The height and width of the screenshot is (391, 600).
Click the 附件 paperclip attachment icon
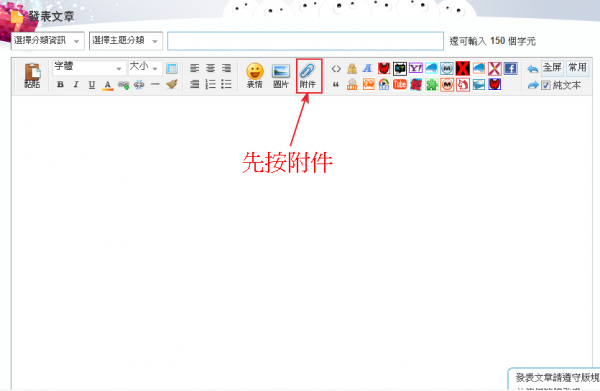(308, 75)
